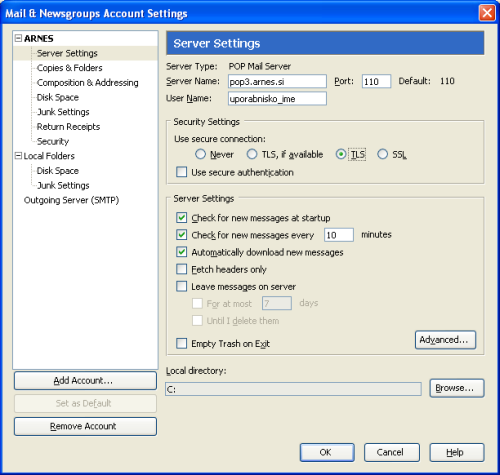The image size is (500, 475).
Task: Click the Add Account button
Action: point(85,380)
